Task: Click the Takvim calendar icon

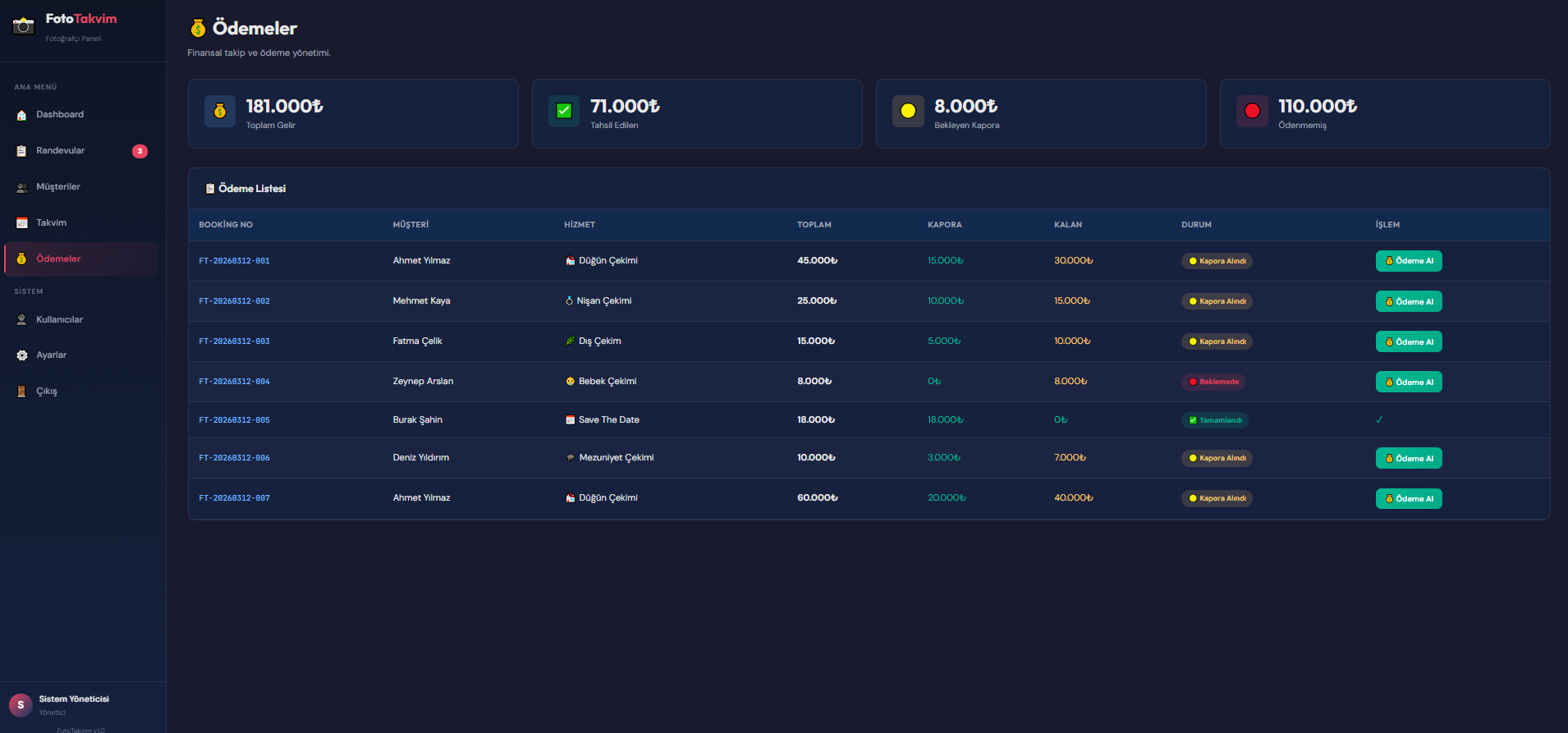Action: 22,223
